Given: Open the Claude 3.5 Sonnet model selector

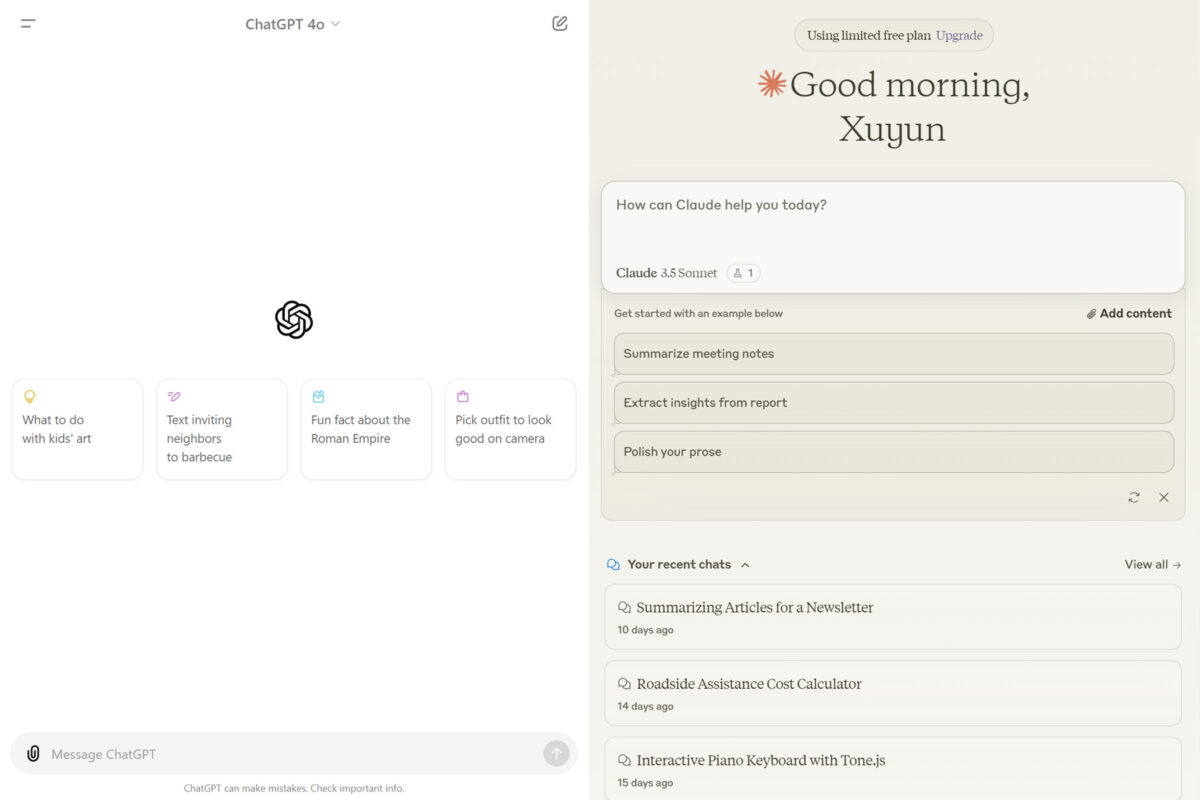Looking at the screenshot, I should point(666,273).
